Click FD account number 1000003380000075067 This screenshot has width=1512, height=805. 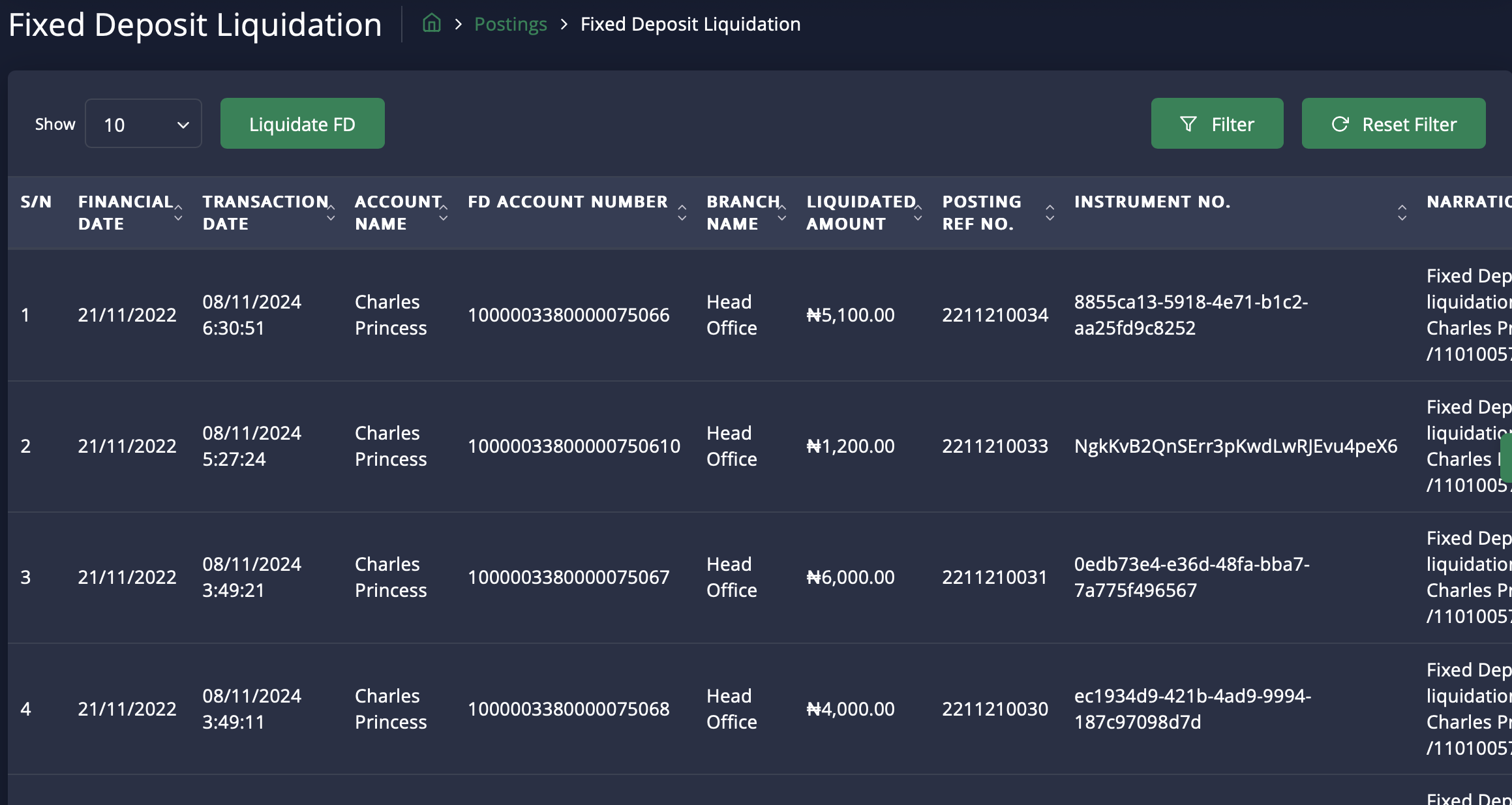coord(568,577)
